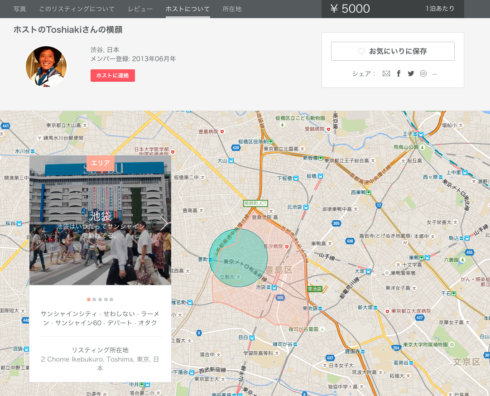
Task: Go to 所在地 tab
Action: tap(232, 9)
